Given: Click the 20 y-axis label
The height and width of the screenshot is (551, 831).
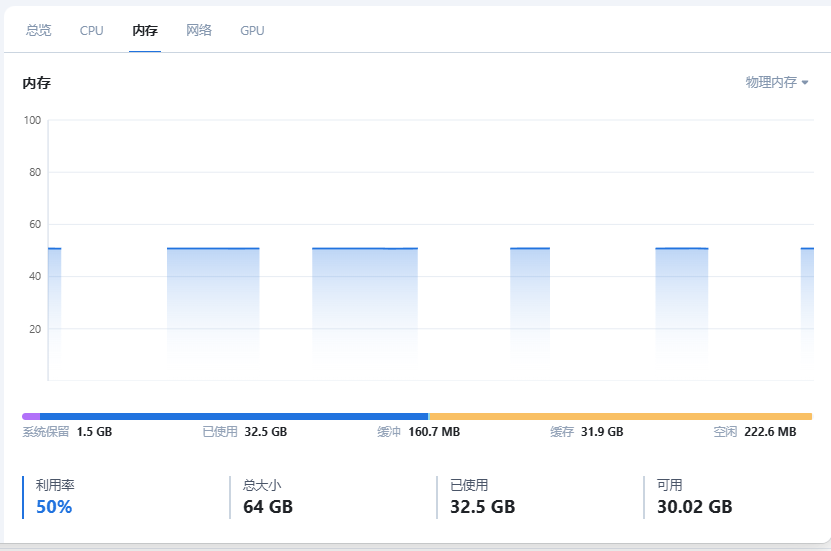Looking at the screenshot, I should coord(35,329).
